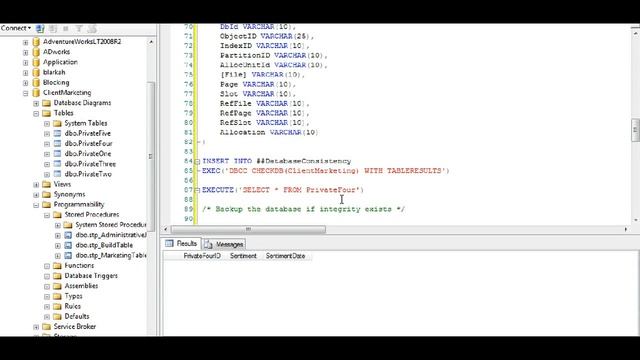Click the Types folder icon
Viewport: 640px width, 360px height.
point(58,296)
